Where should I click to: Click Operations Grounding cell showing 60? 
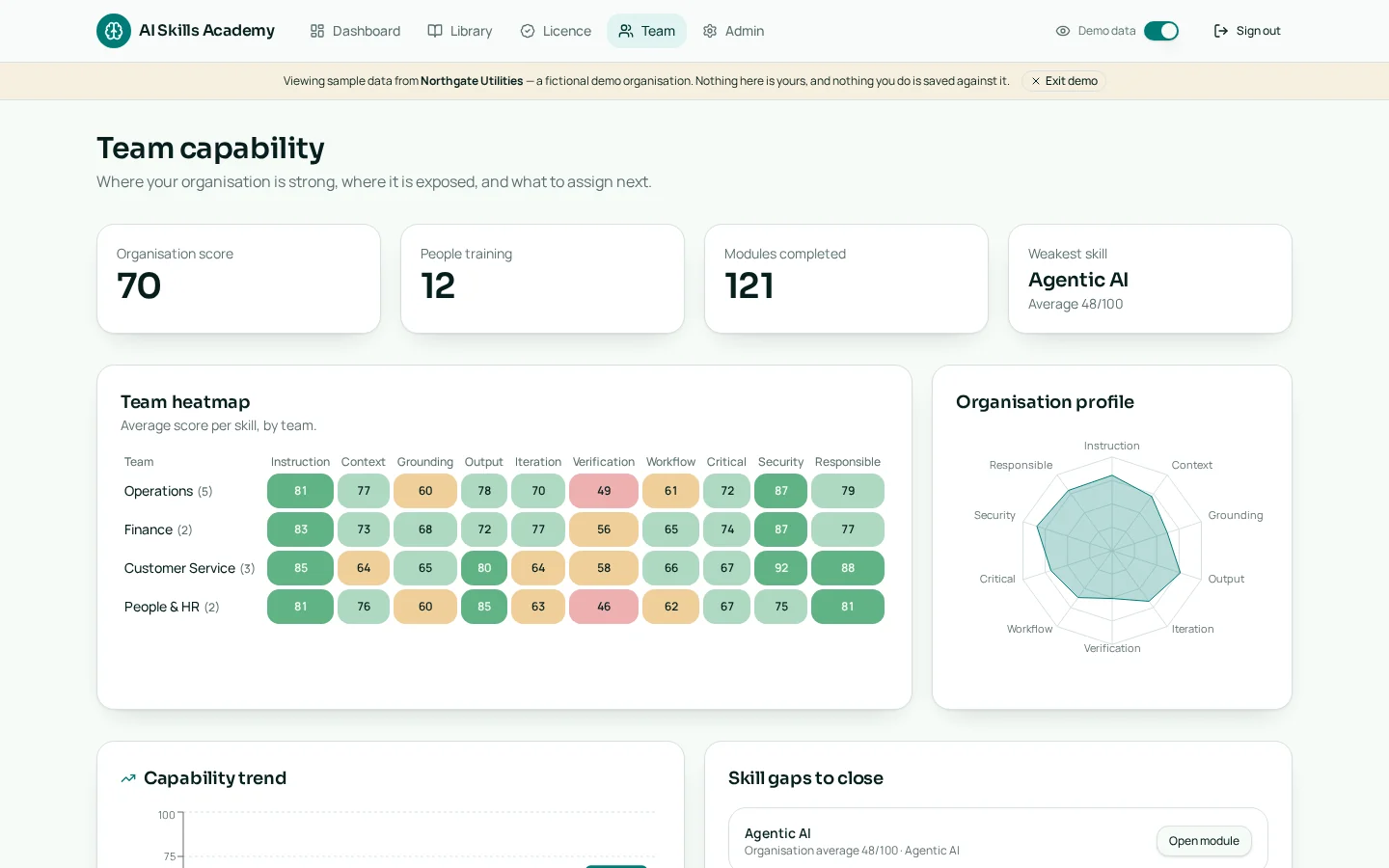pos(425,491)
